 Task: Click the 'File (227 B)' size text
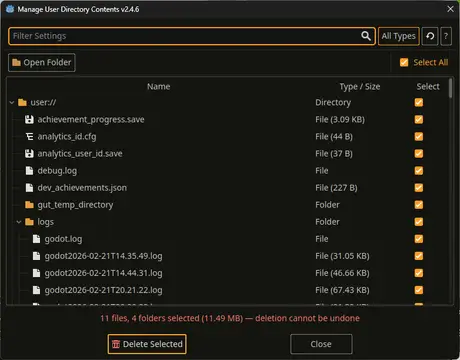(336, 188)
